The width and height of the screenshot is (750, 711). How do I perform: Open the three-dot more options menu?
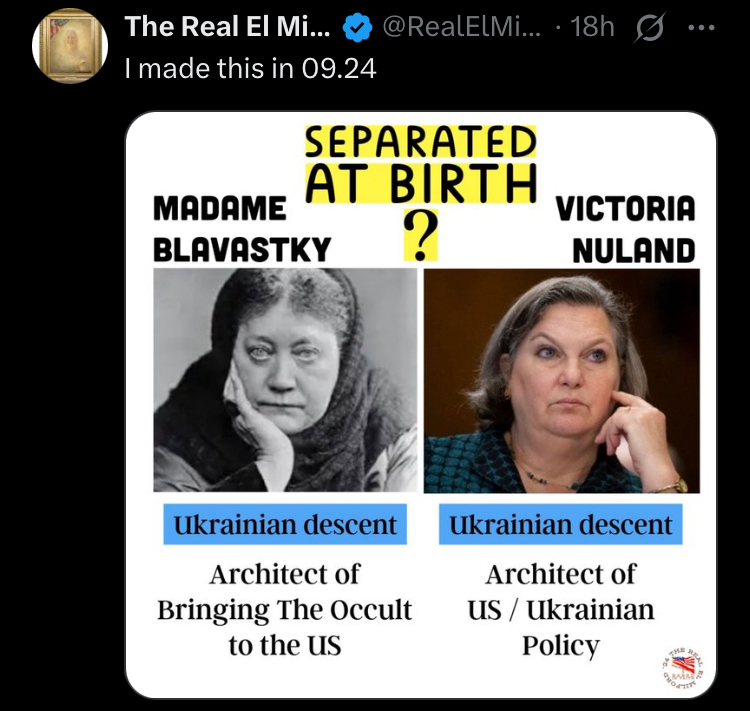click(701, 28)
